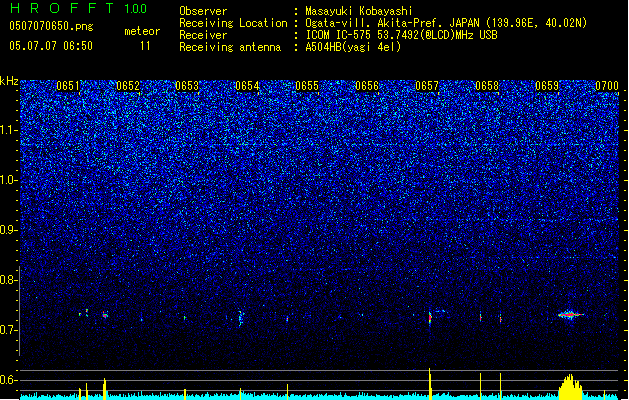Click the 0654 time marker
The height and width of the screenshot is (400, 629).
[x=247, y=86]
